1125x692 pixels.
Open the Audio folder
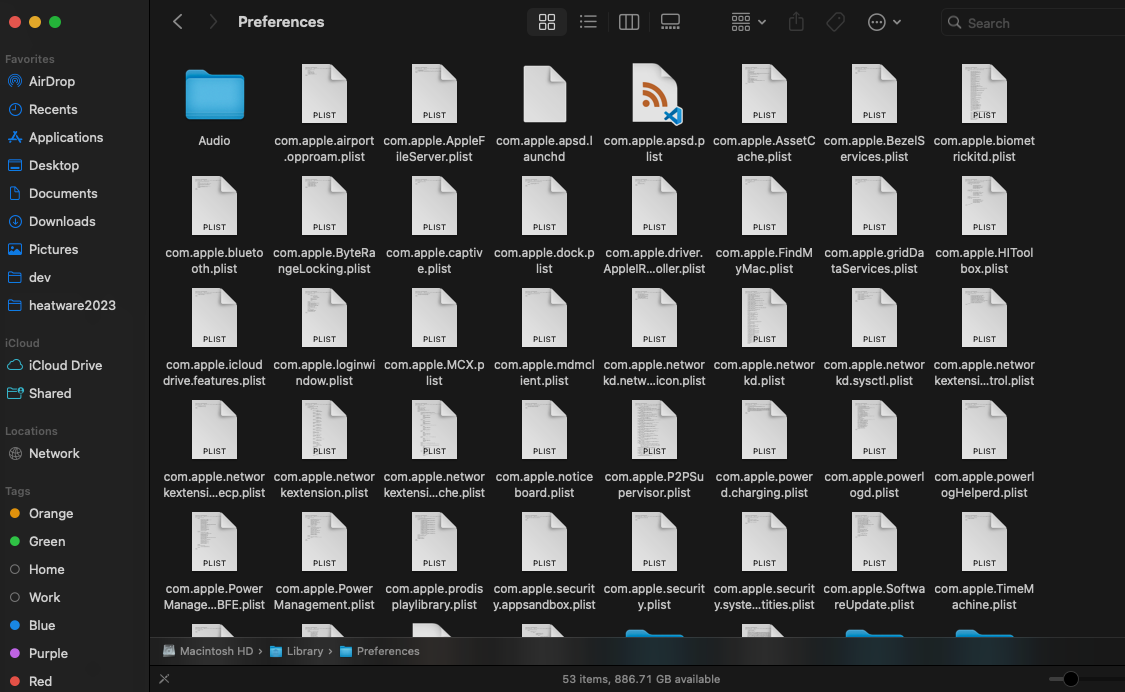214,95
